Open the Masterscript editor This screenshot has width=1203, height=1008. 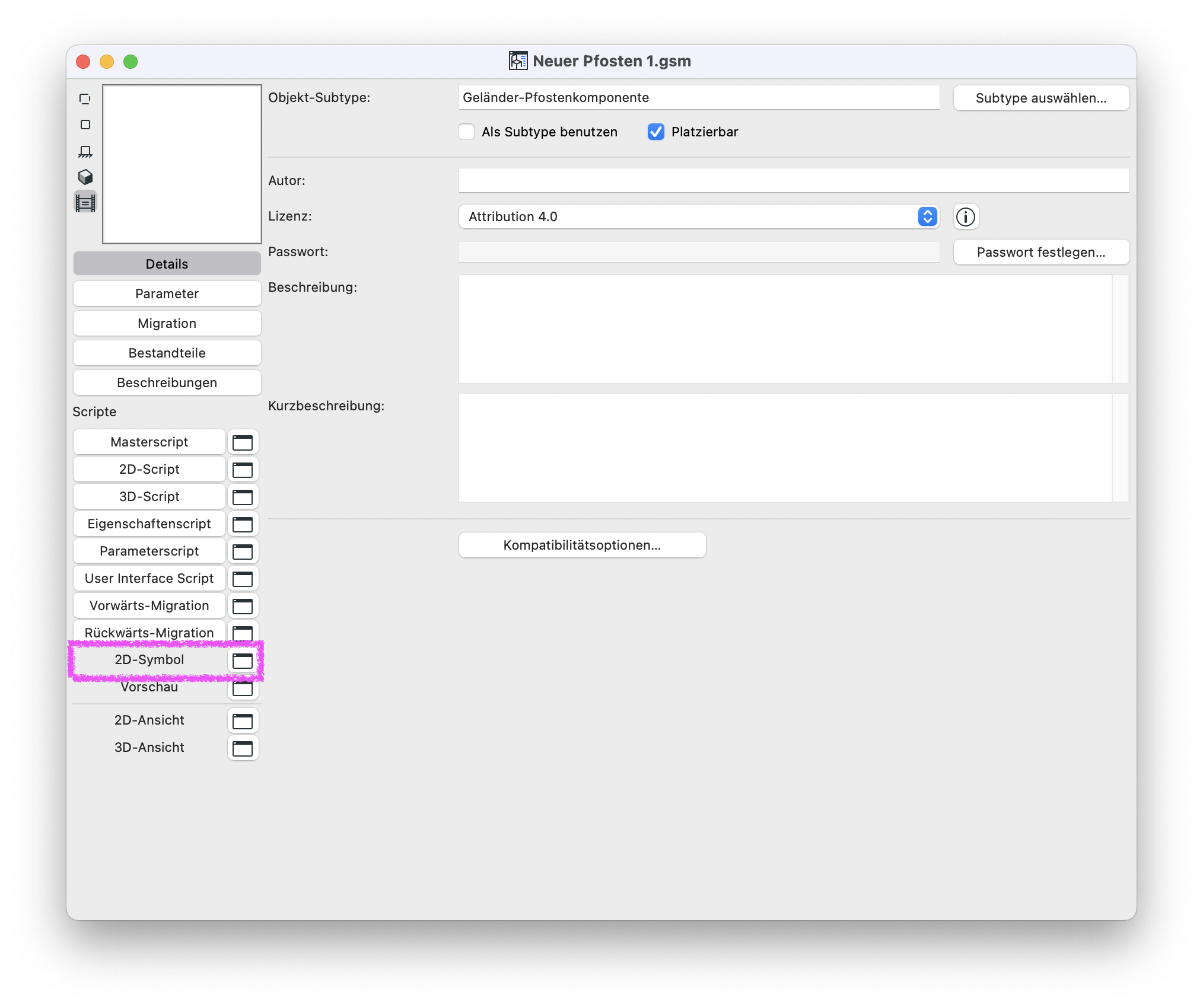(149, 442)
